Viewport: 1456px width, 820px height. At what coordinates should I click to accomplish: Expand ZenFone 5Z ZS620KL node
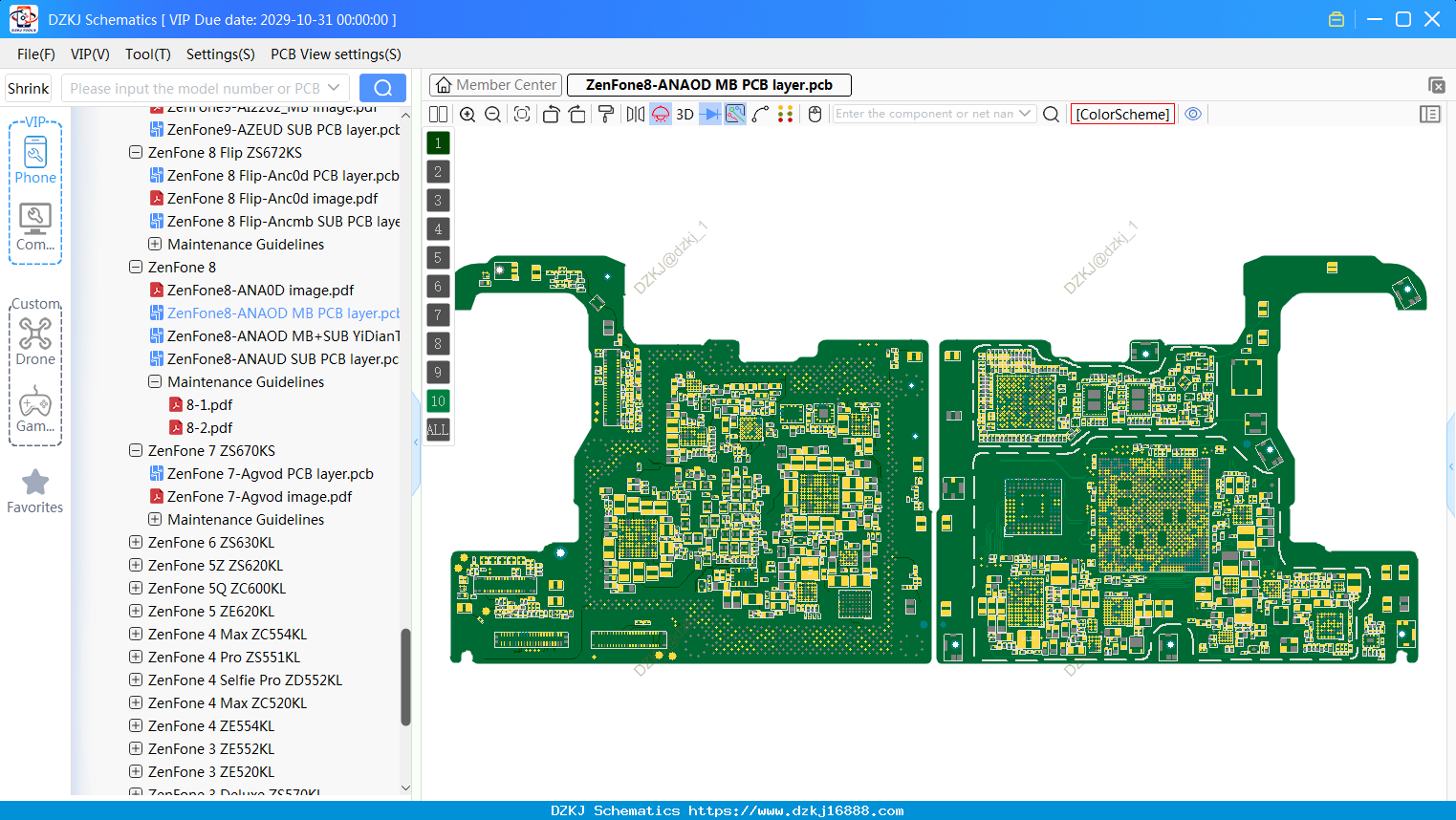tap(136, 565)
